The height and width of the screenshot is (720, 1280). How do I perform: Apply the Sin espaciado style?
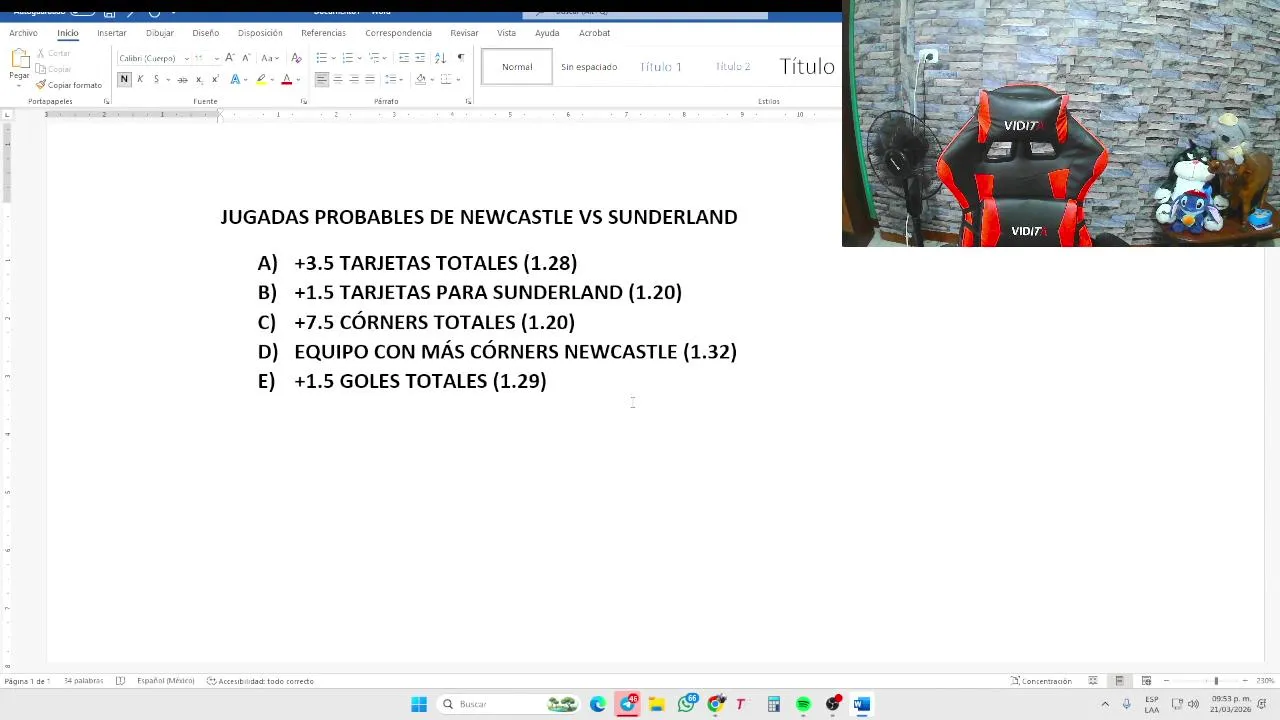pos(589,67)
